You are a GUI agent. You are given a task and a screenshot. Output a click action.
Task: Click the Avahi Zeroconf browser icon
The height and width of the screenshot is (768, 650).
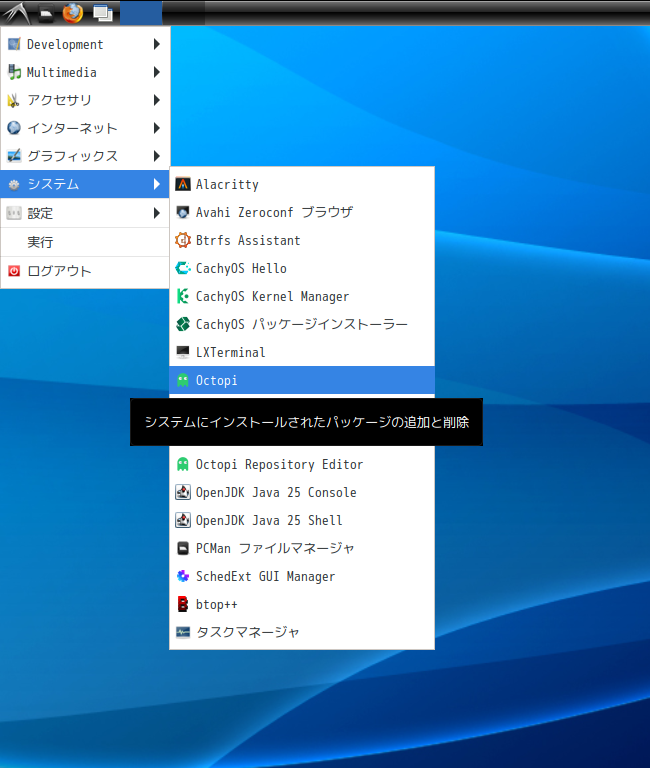(x=183, y=212)
